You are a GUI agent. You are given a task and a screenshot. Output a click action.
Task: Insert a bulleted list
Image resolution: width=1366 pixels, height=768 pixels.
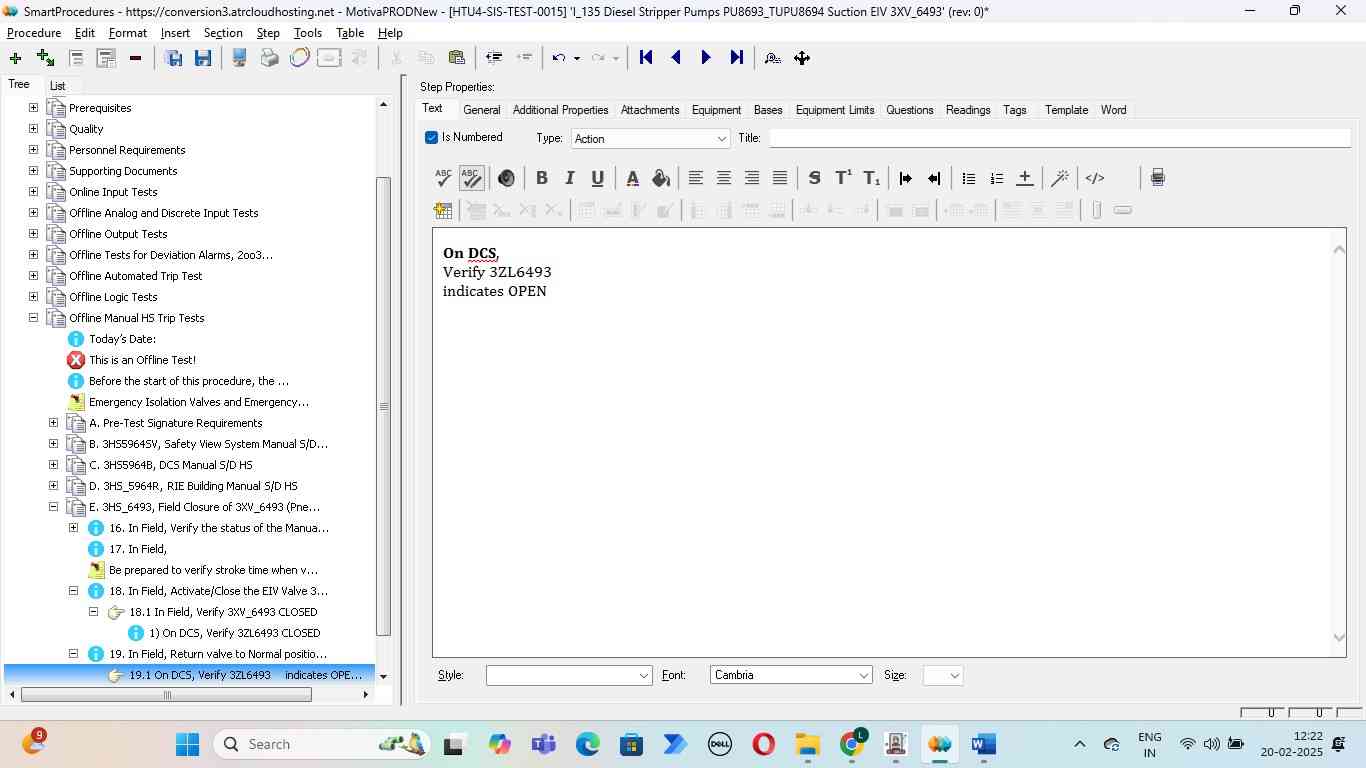[968, 178]
